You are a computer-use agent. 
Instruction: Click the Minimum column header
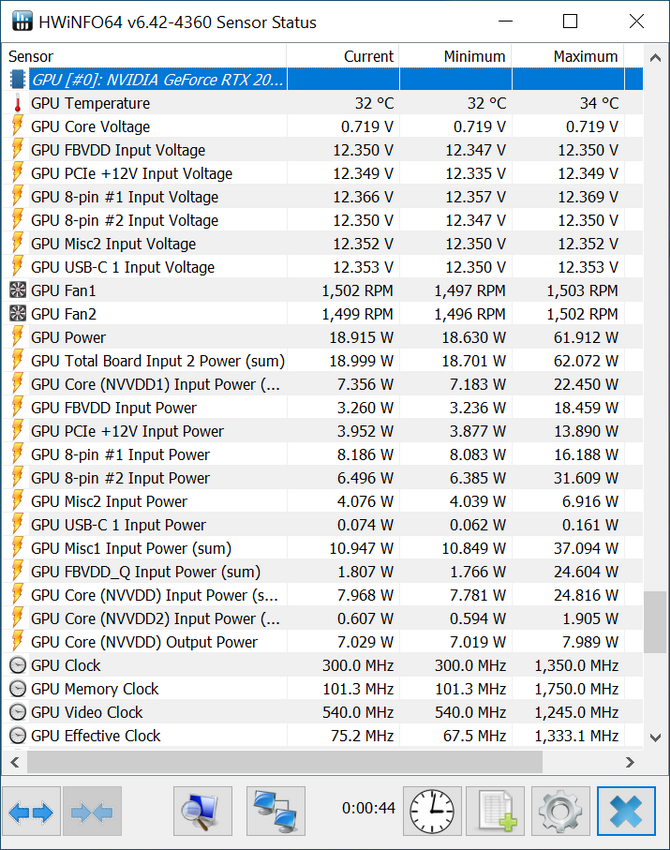pos(455,56)
